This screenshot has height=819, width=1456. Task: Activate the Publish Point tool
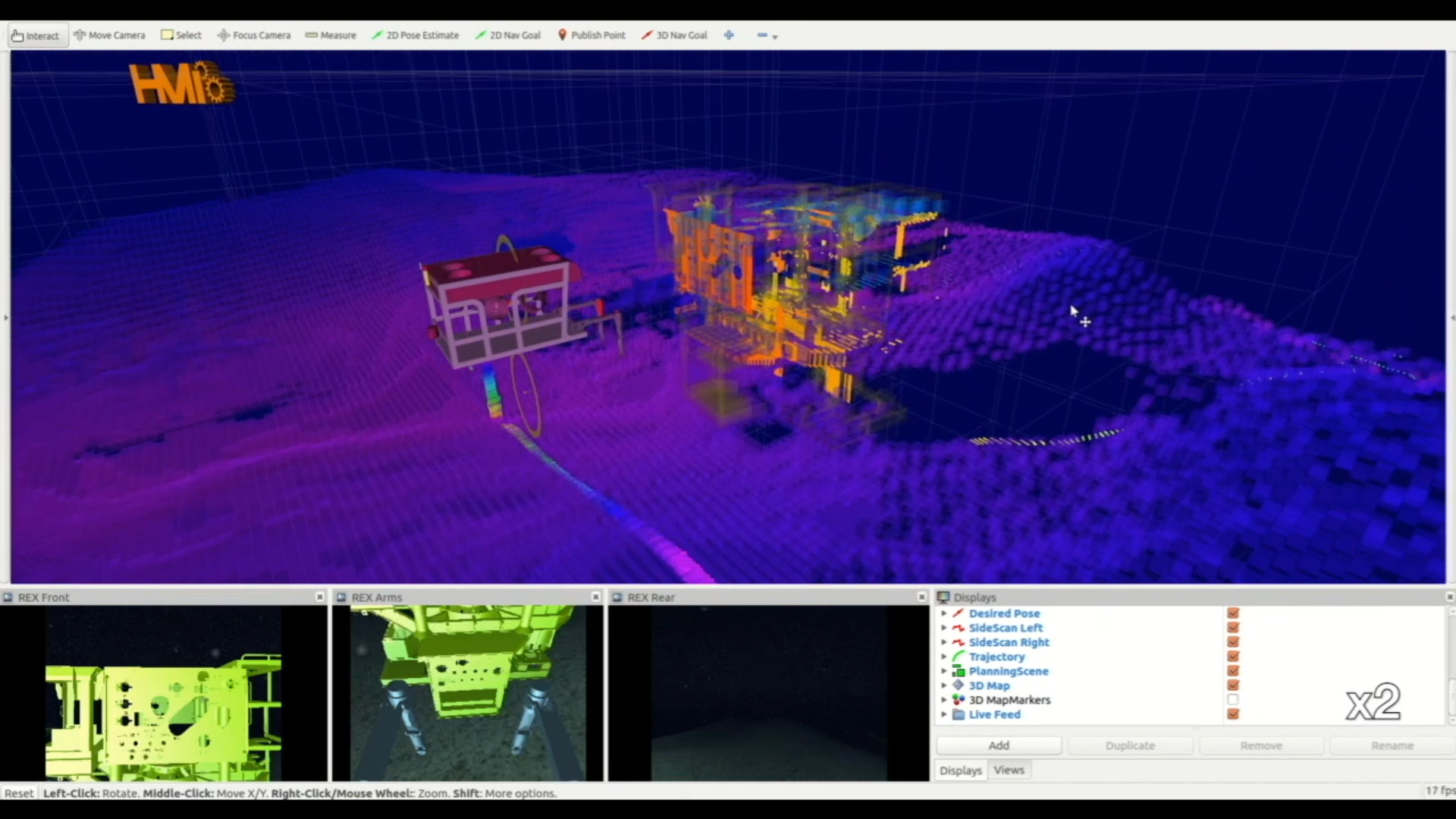click(592, 36)
